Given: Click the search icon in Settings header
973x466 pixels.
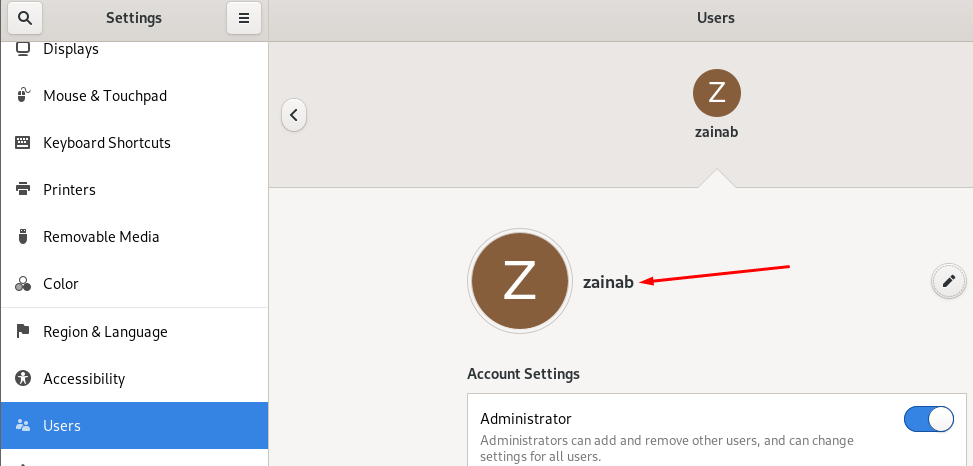Looking at the screenshot, I should pos(25,18).
